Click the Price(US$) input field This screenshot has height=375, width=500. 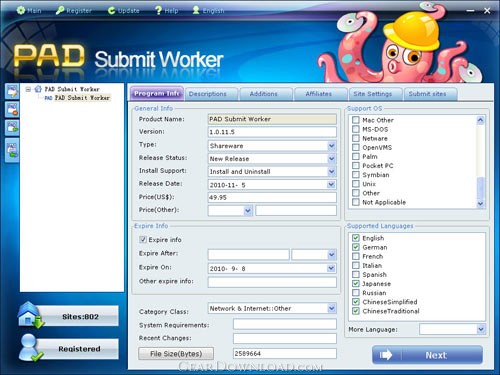click(x=272, y=197)
